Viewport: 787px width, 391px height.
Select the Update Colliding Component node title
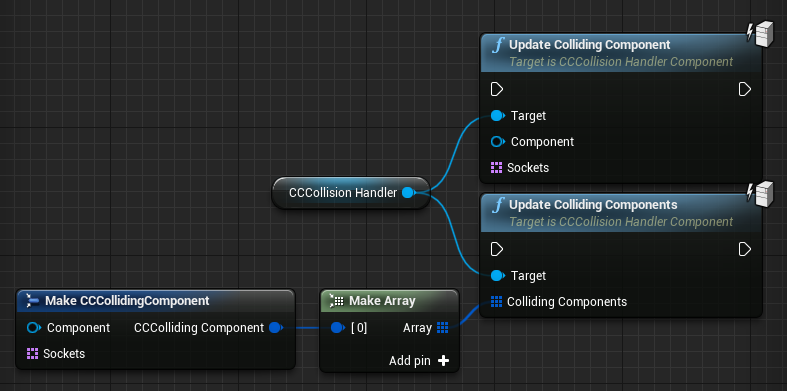point(590,45)
